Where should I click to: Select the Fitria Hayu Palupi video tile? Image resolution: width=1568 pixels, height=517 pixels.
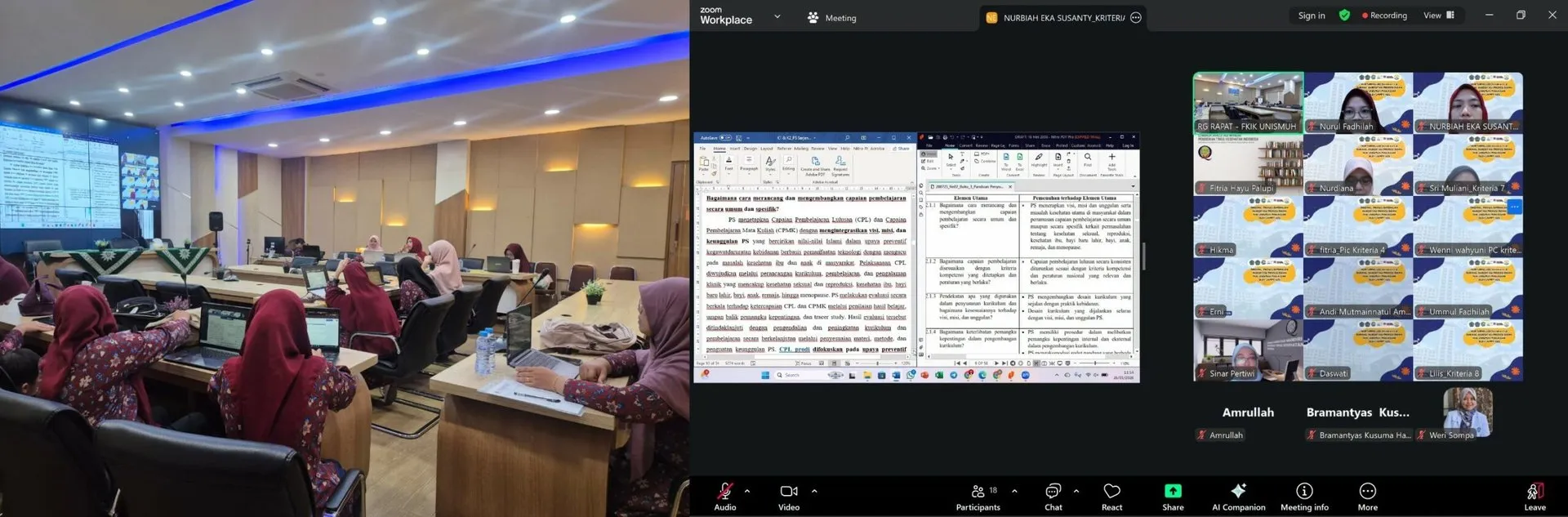pyautogui.click(x=1248, y=165)
